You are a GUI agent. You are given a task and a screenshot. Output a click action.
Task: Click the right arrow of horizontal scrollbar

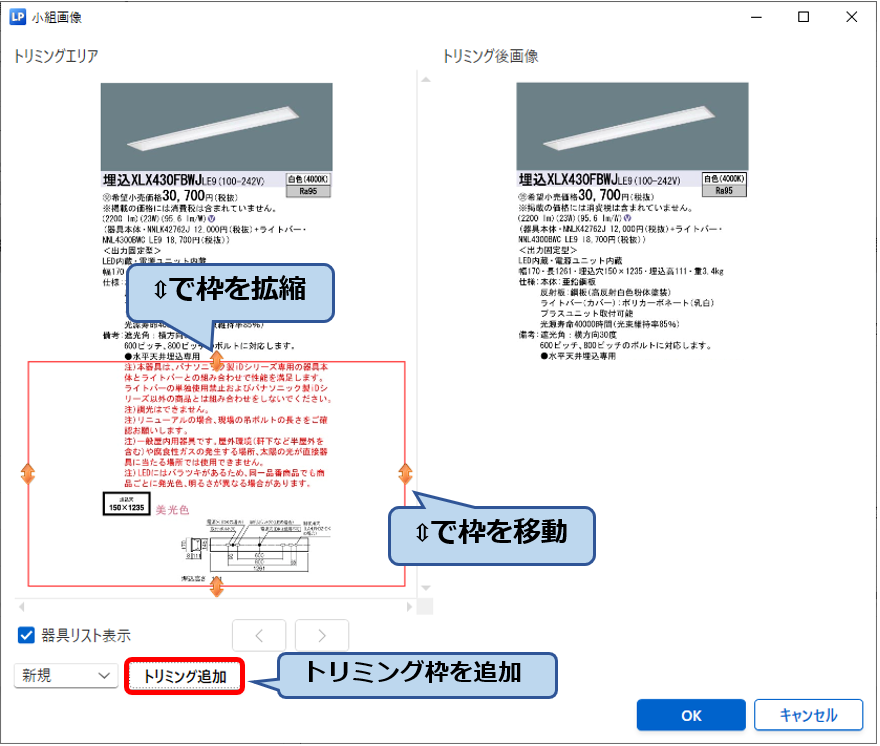[408, 606]
